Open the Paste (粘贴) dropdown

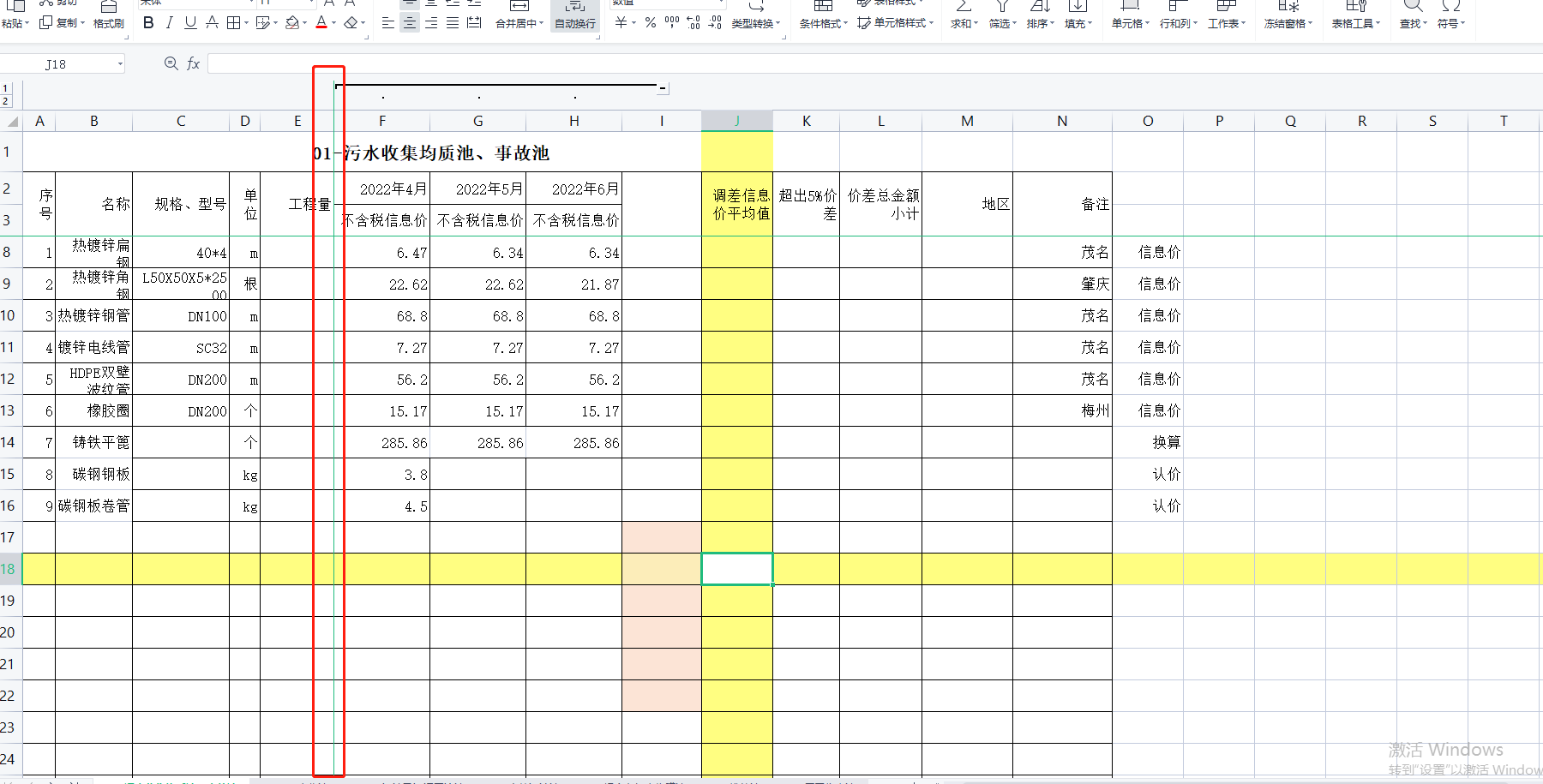15,23
